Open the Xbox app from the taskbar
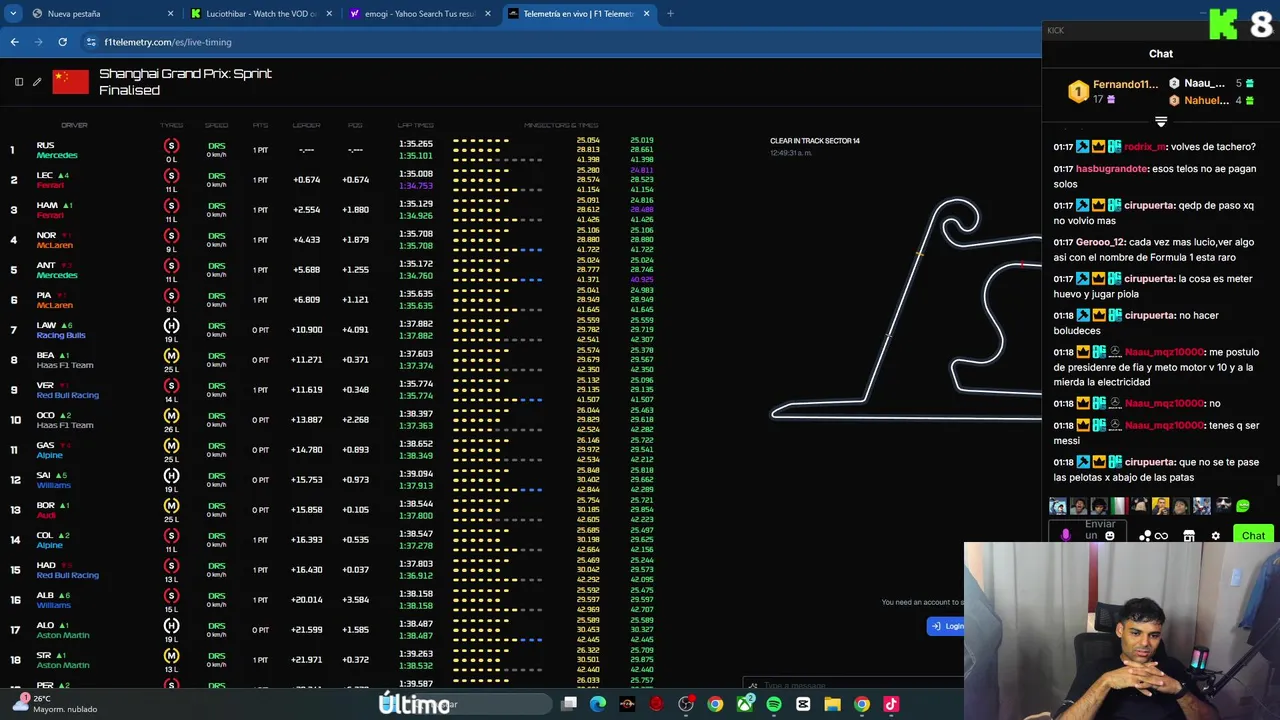This screenshot has height=720, width=1280. click(x=745, y=704)
